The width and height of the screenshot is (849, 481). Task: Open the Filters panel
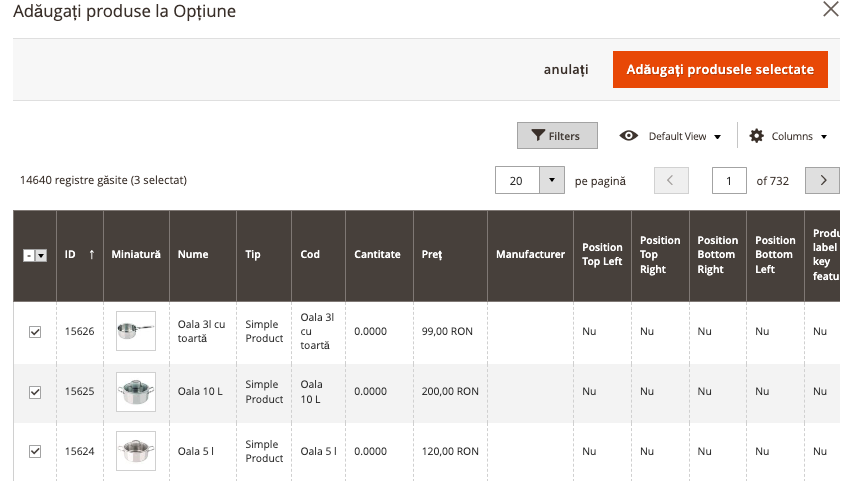[557, 135]
